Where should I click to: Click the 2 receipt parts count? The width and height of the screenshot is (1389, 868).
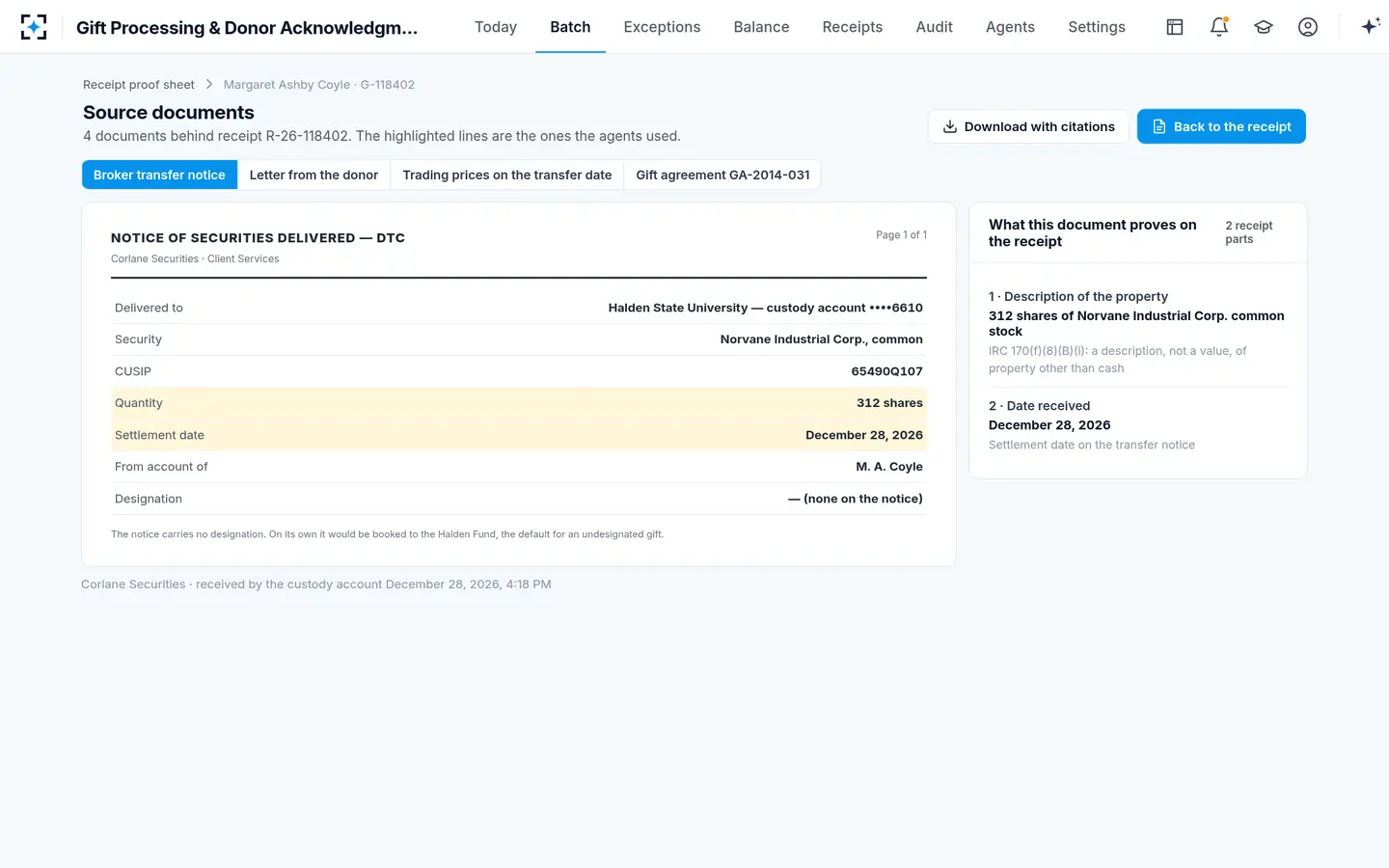pyautogui.click(x=1249, y=232)
